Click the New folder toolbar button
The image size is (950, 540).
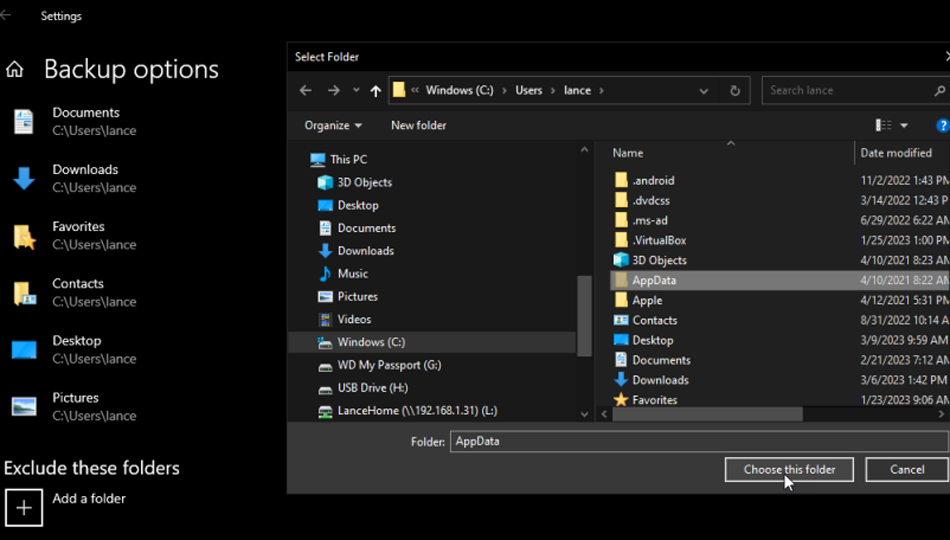[x=418, y=126]
